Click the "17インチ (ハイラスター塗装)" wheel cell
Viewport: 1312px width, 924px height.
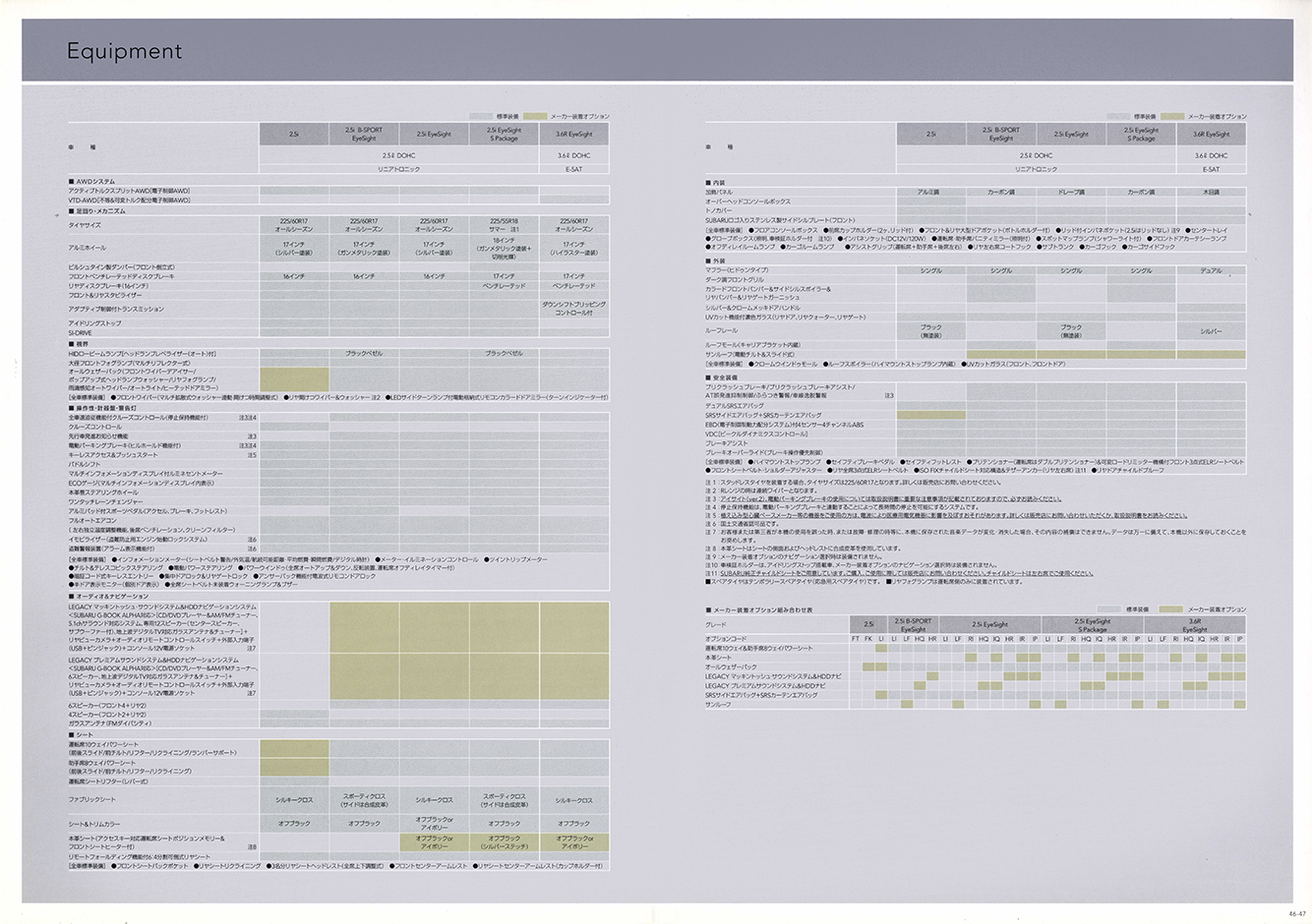coord(573,248)
